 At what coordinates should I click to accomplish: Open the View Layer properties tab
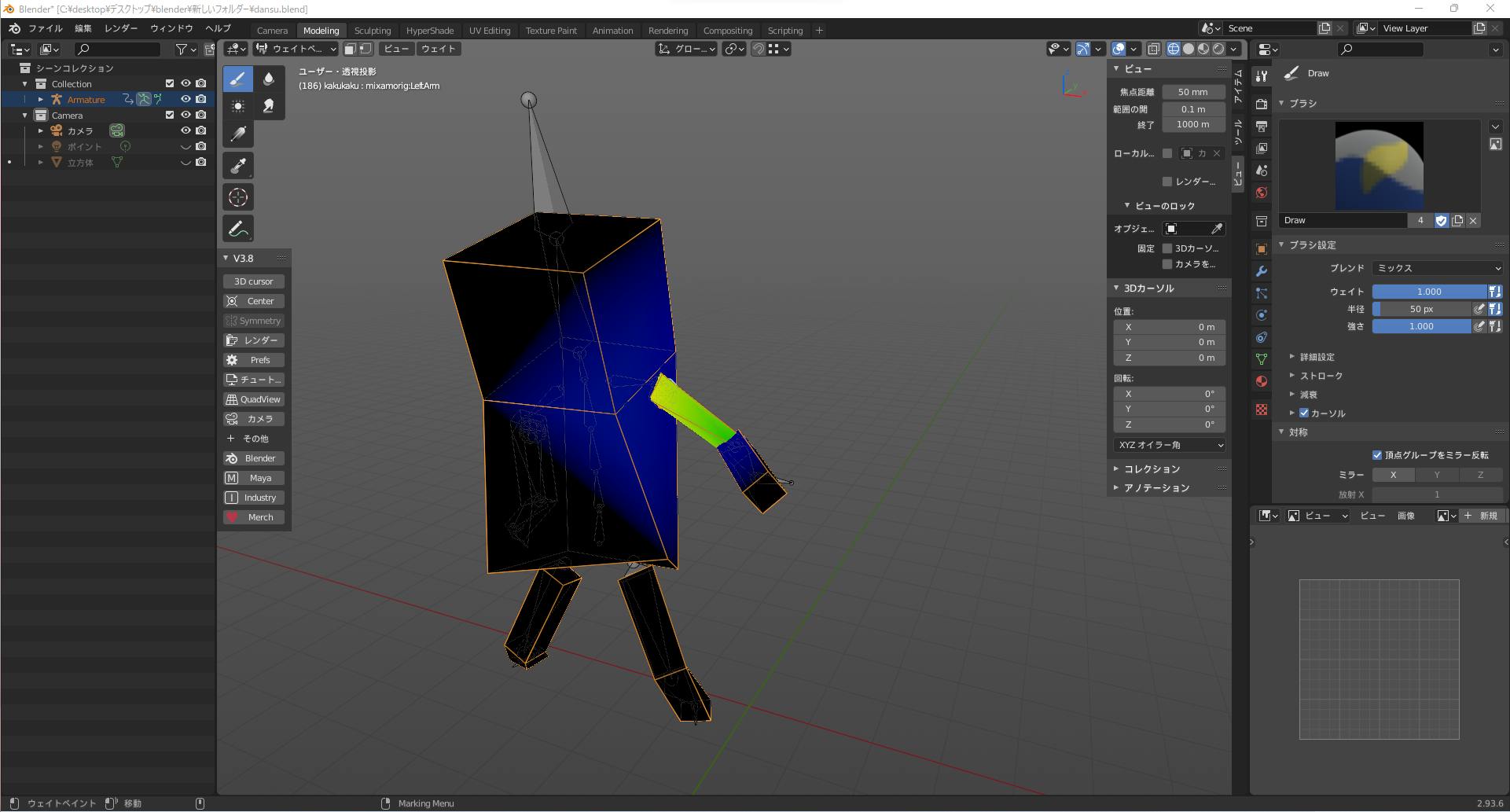1262,148
